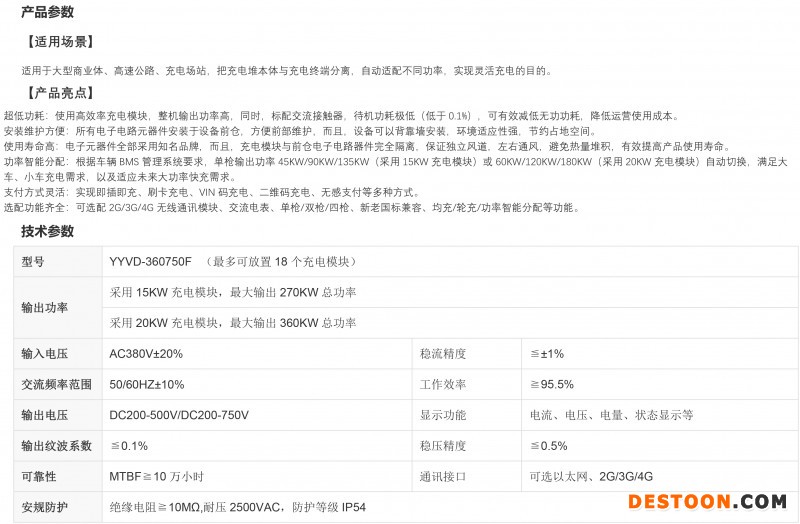Click the 技术参数 heading

click(x=47, y=231)
